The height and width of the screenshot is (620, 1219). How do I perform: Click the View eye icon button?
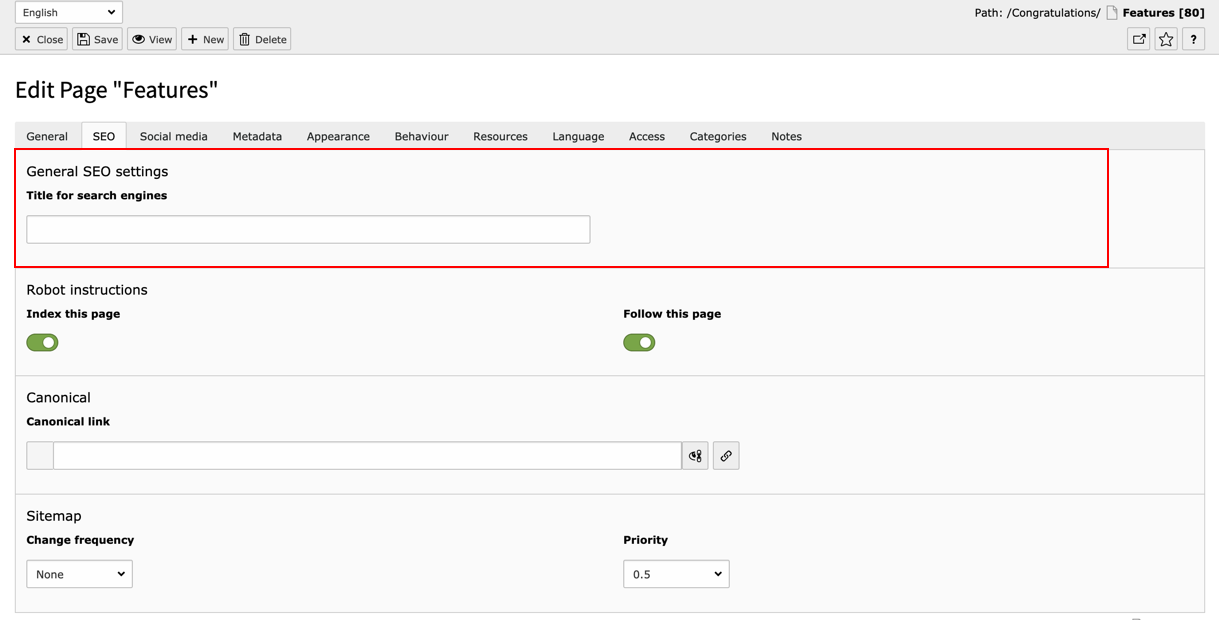(x=152, y=39)
